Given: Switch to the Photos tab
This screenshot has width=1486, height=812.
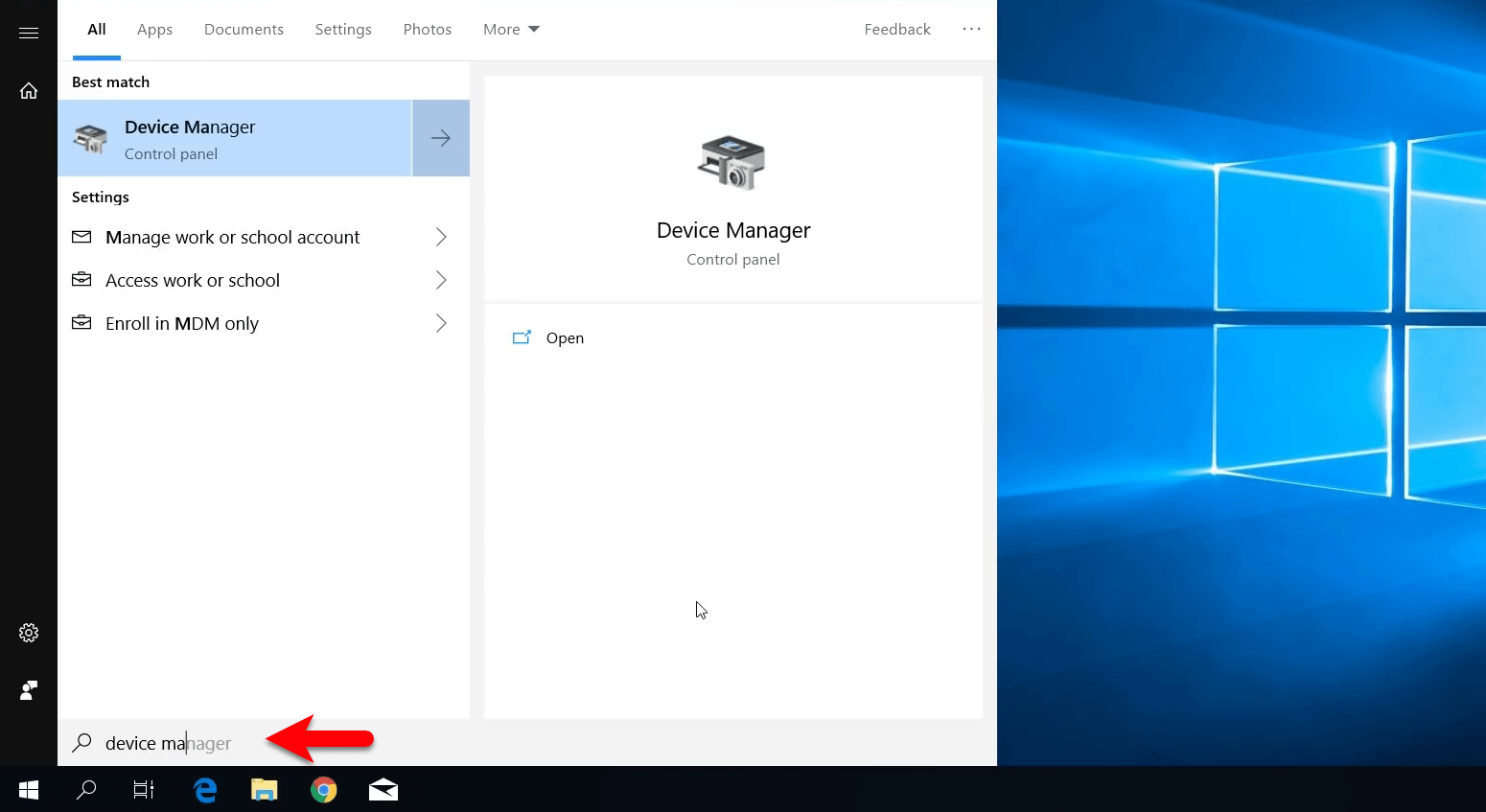Looking at the screenshot, I should [428, 30].
